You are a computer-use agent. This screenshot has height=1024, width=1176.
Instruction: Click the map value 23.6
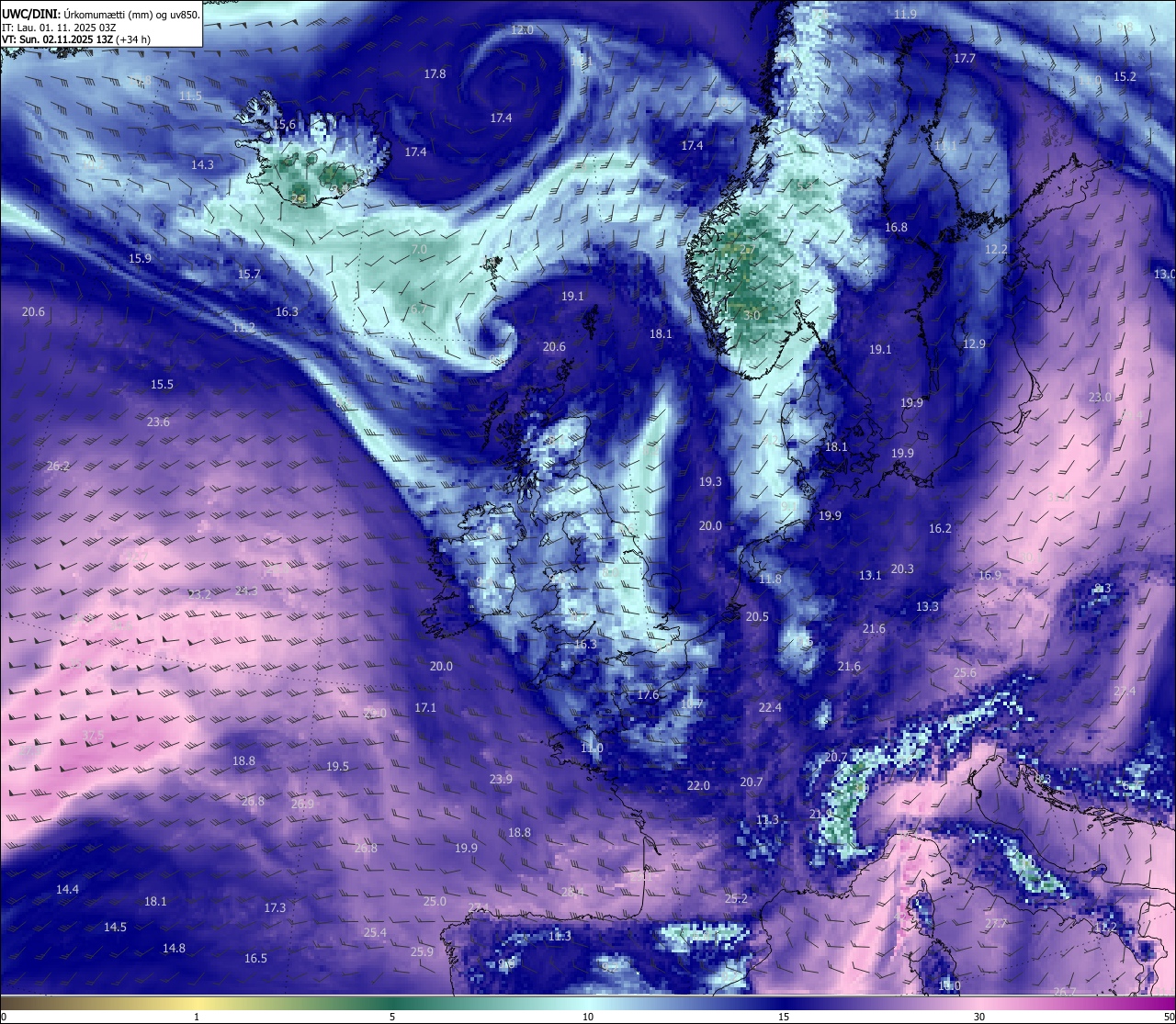pyautogui.click(x=158, y=422)
